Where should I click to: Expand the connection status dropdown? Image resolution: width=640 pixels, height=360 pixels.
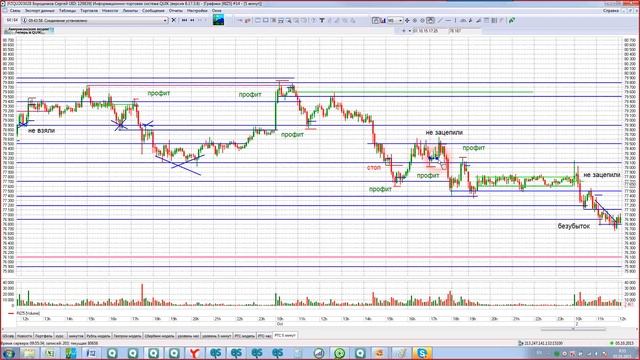point(165,20)
